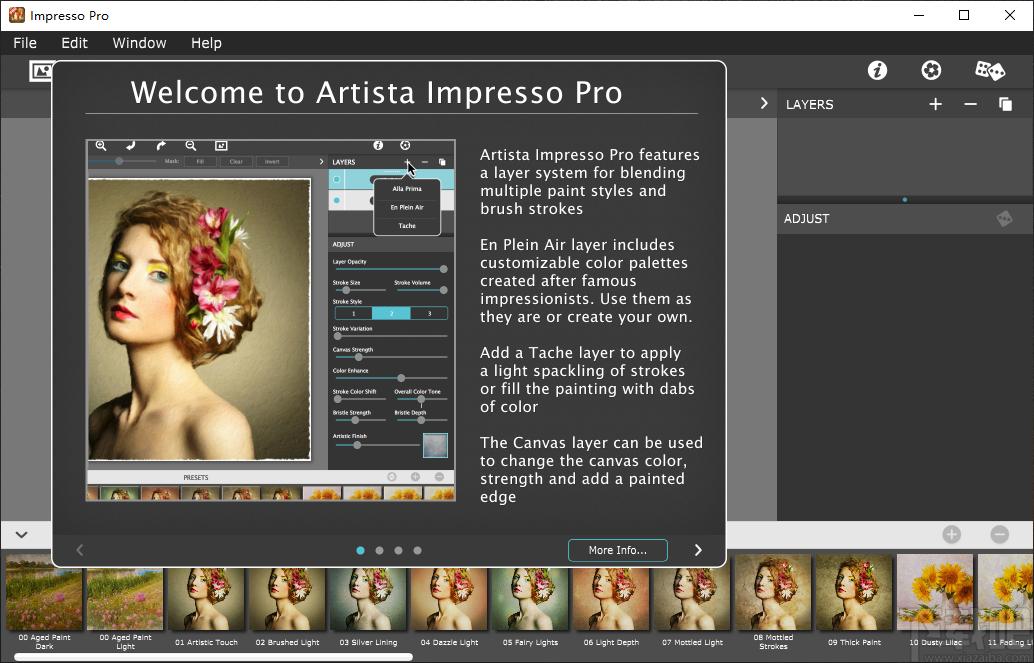Open the File menu
Viewport: 1034px width, 663px height.
25,43
